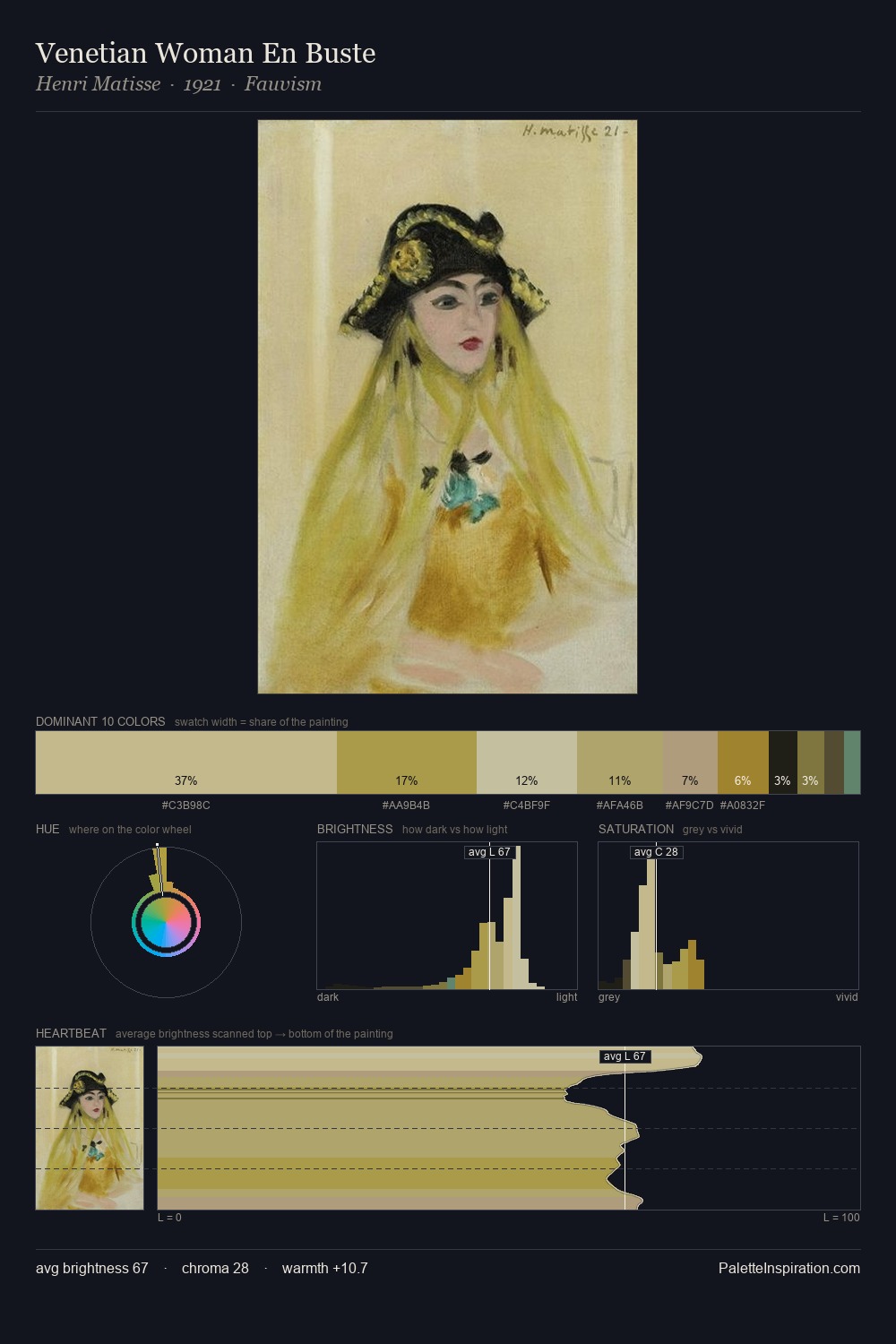This screenshot has height=1344, width=896.
Task: Click 'avg brightness 67' in footer
Action: (x=92, y=1268)
